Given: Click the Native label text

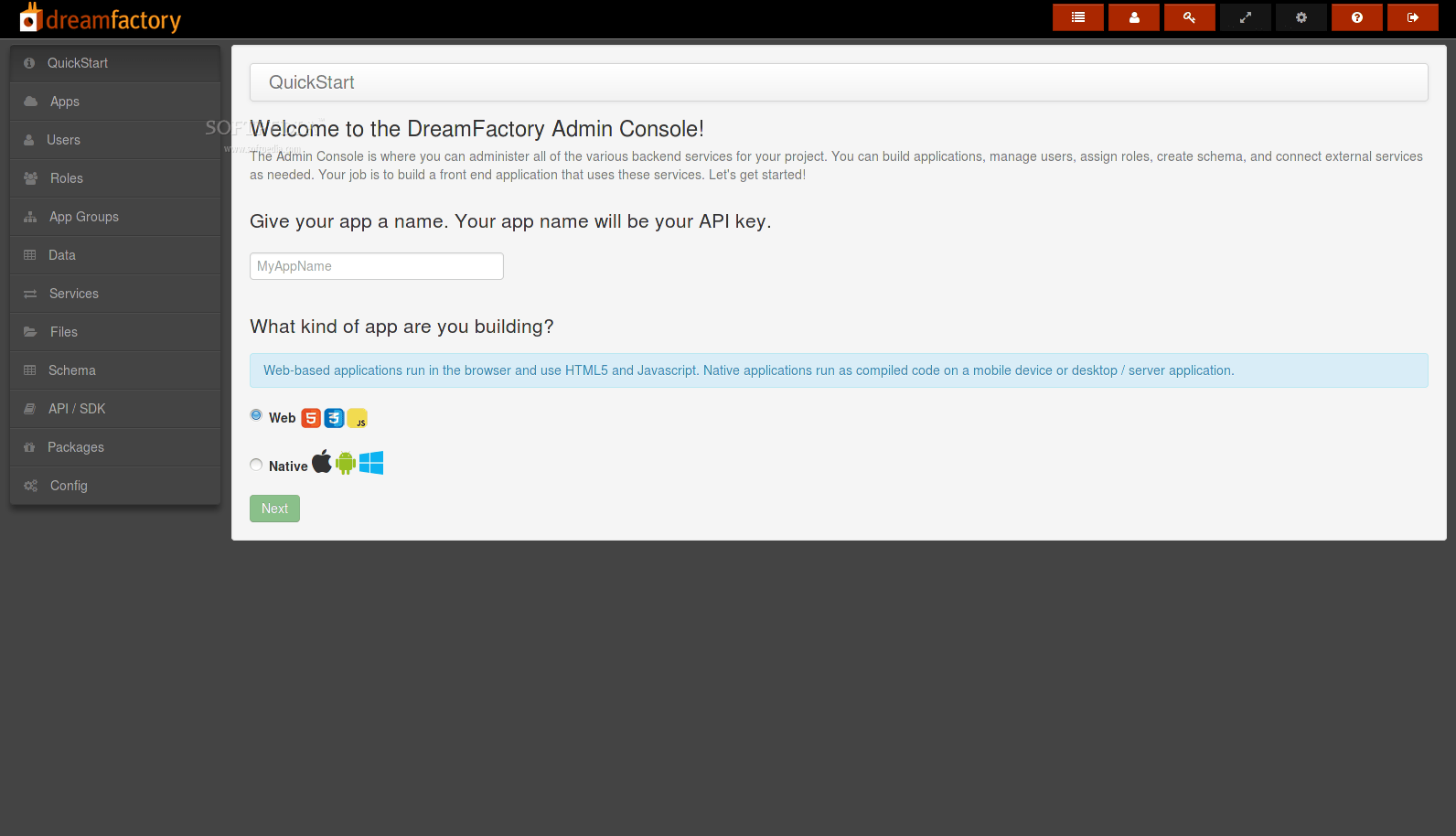Looking at the screenshot, I should point(288,466).
